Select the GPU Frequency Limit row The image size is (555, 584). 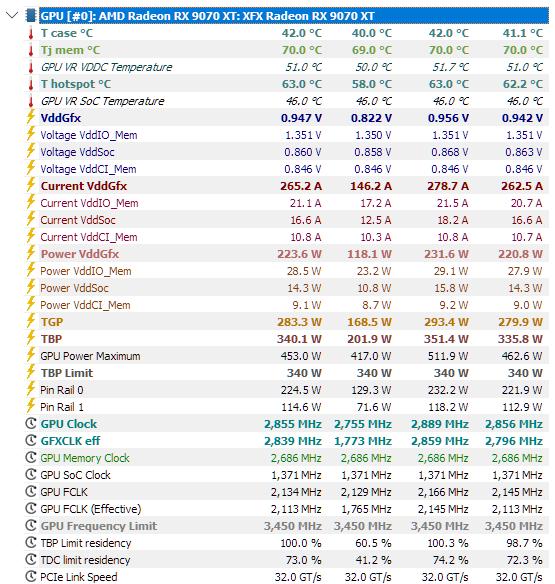[x=286, y=526]
